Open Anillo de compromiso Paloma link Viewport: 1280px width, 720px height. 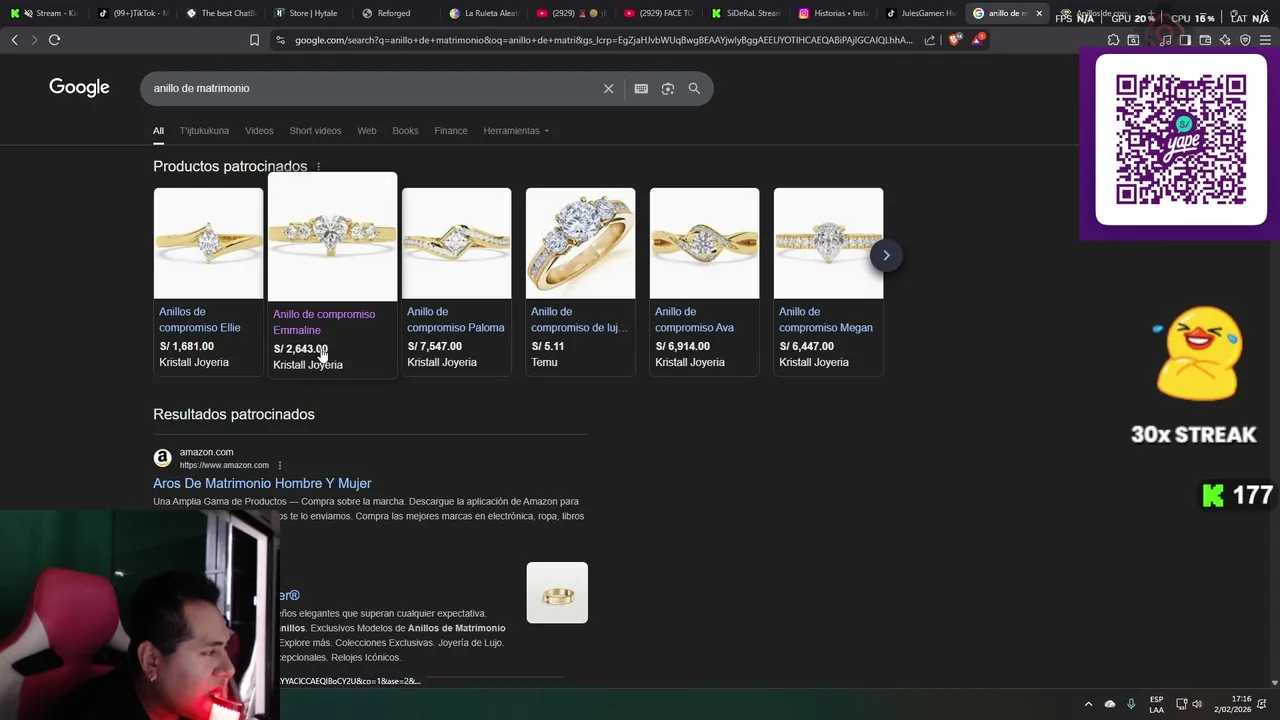(456, 319)
